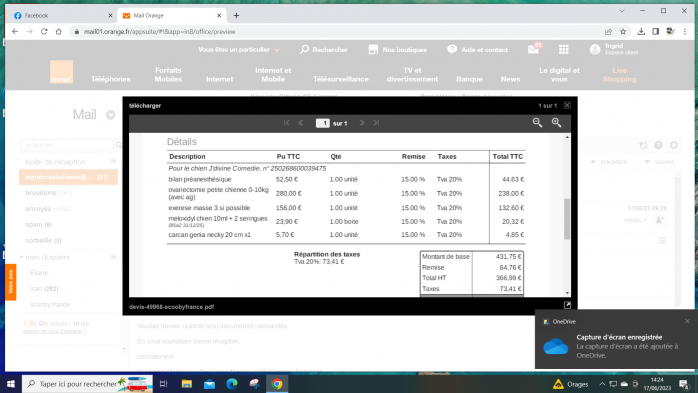Screen dimensions: 698x393
Task: Open File Explorer from taskbar
Action: 187,384
